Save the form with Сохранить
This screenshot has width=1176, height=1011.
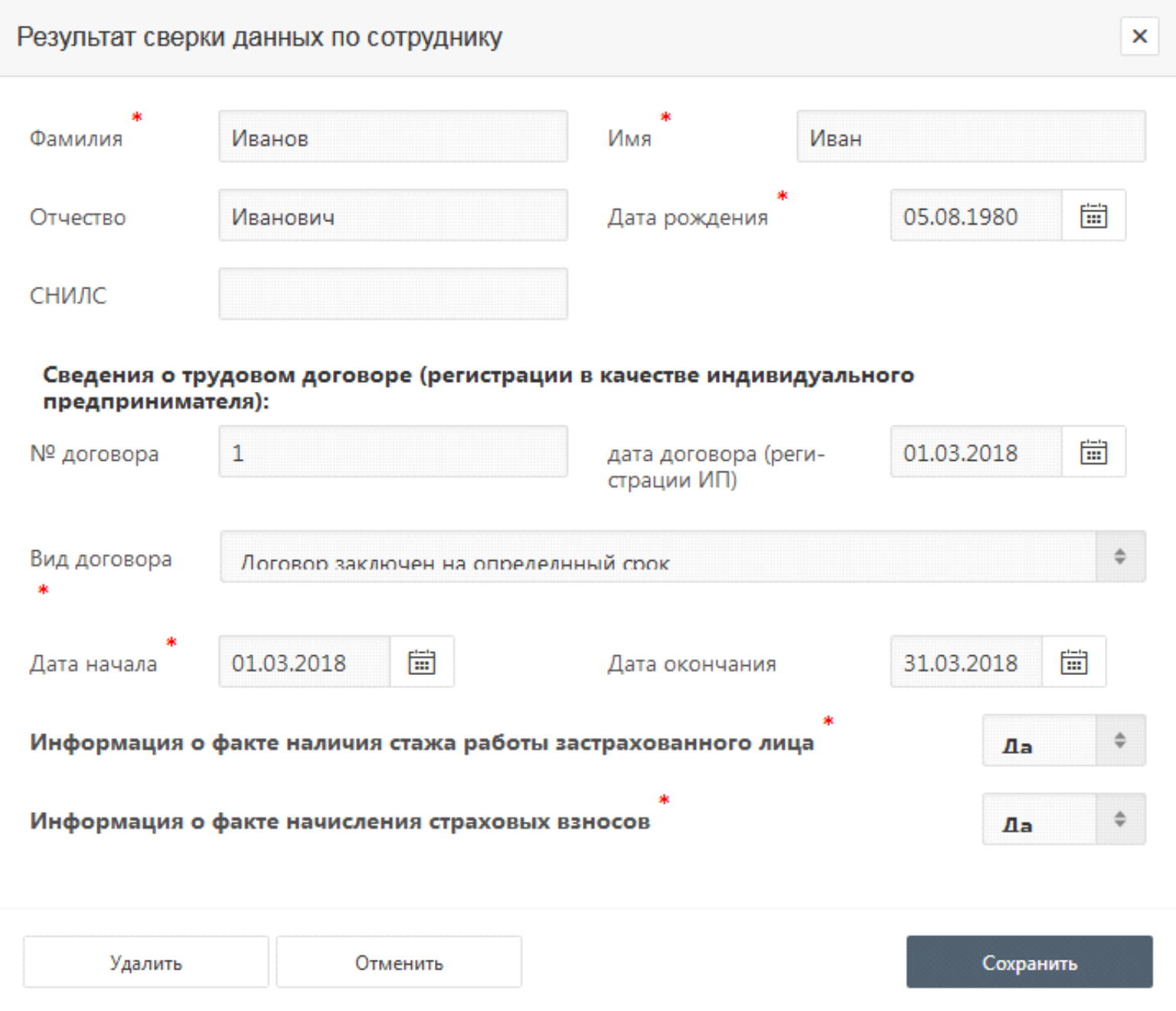click(x=1029, y=962)
